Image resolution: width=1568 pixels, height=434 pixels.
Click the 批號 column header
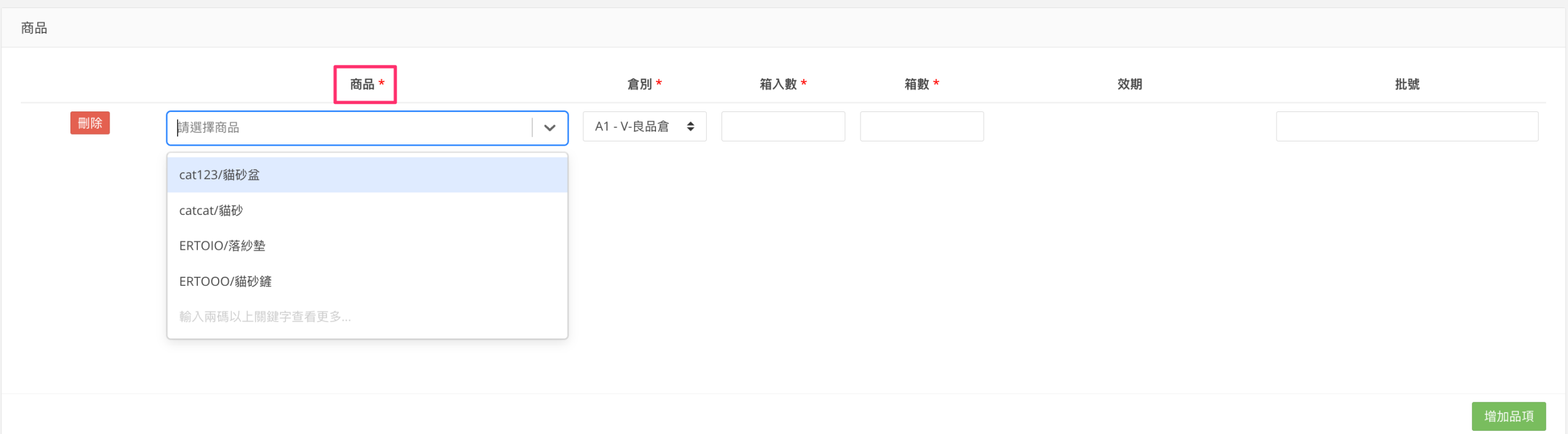[x=1406, y=84]
